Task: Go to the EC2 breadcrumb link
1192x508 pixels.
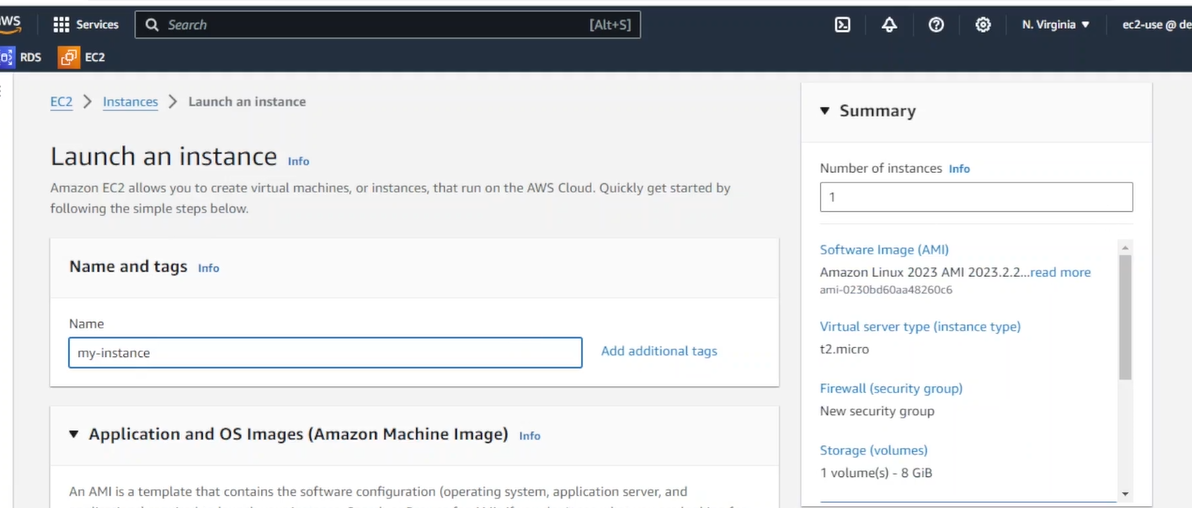Action: pos(62,101)
